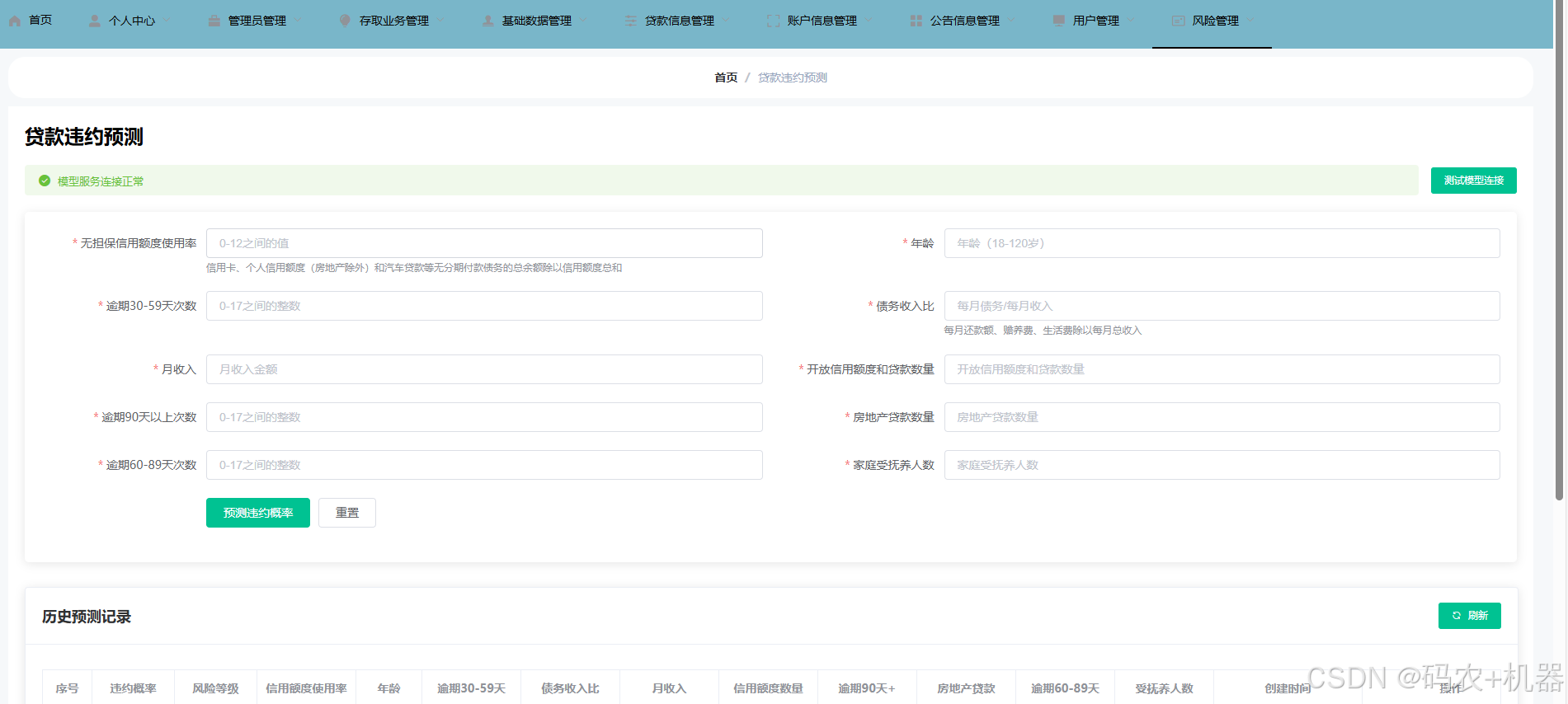This screenshot has width=1568, height=704.
Task: Focus the 年龄 input field
Action: tap(1222, 243)
